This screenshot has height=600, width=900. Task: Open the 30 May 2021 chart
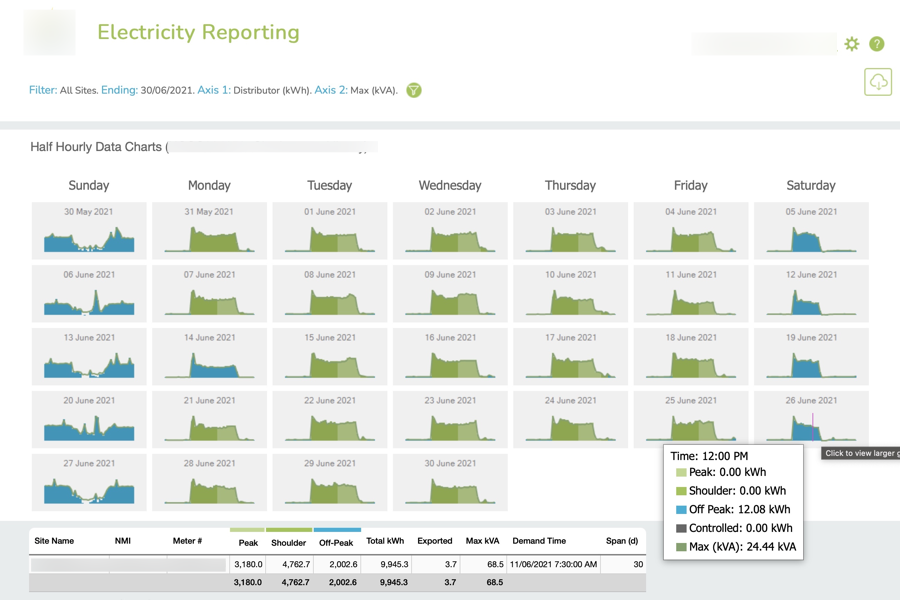click(89, 231)
